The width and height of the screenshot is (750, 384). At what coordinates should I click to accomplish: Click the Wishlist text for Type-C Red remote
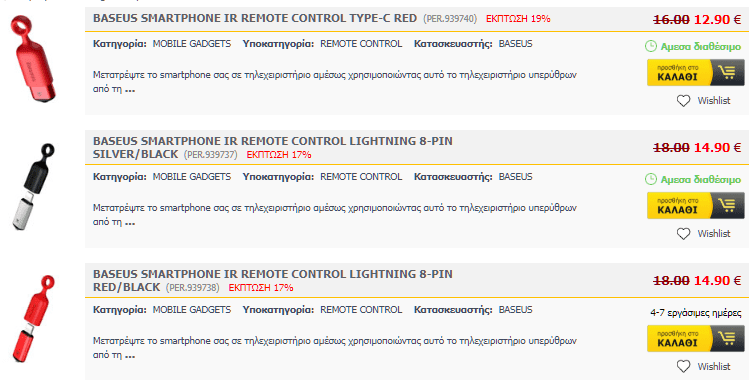714,101
